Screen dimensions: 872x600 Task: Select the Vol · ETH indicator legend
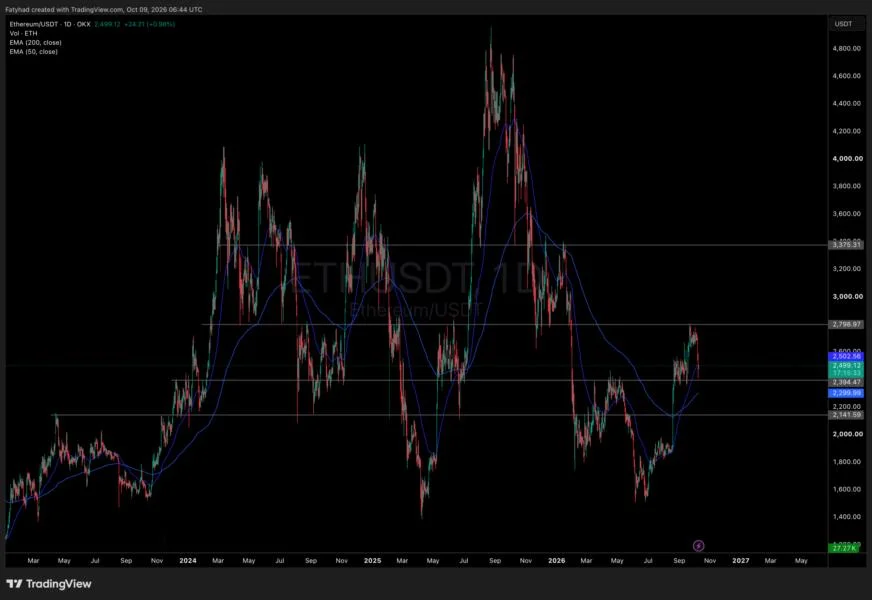click(x=23, y=33)
